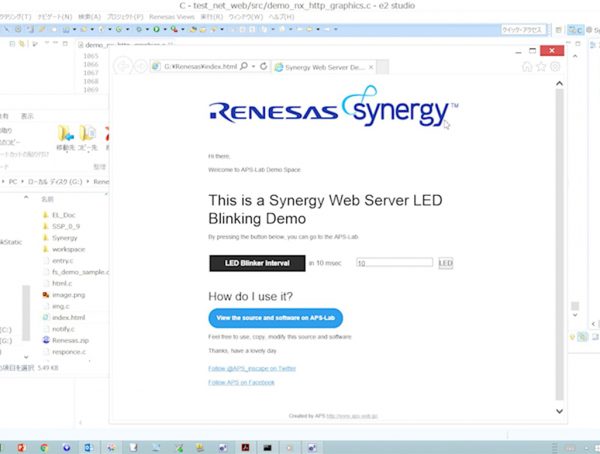Click browser scrollbar up arrow
600x454 pixels.
pyautogui.click(x=559, y=83)
